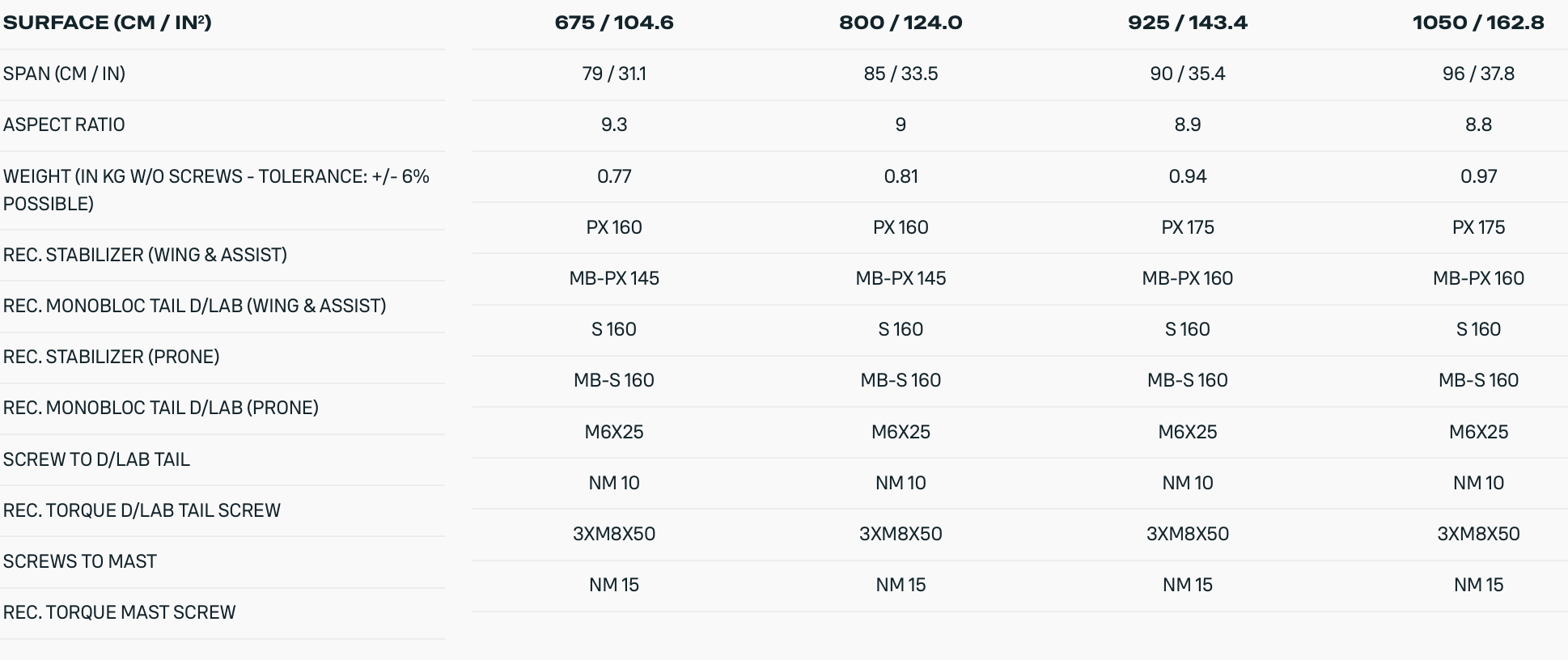Click the Span (cm / in) row label
Screen dimensions: 1568x660
64,74
